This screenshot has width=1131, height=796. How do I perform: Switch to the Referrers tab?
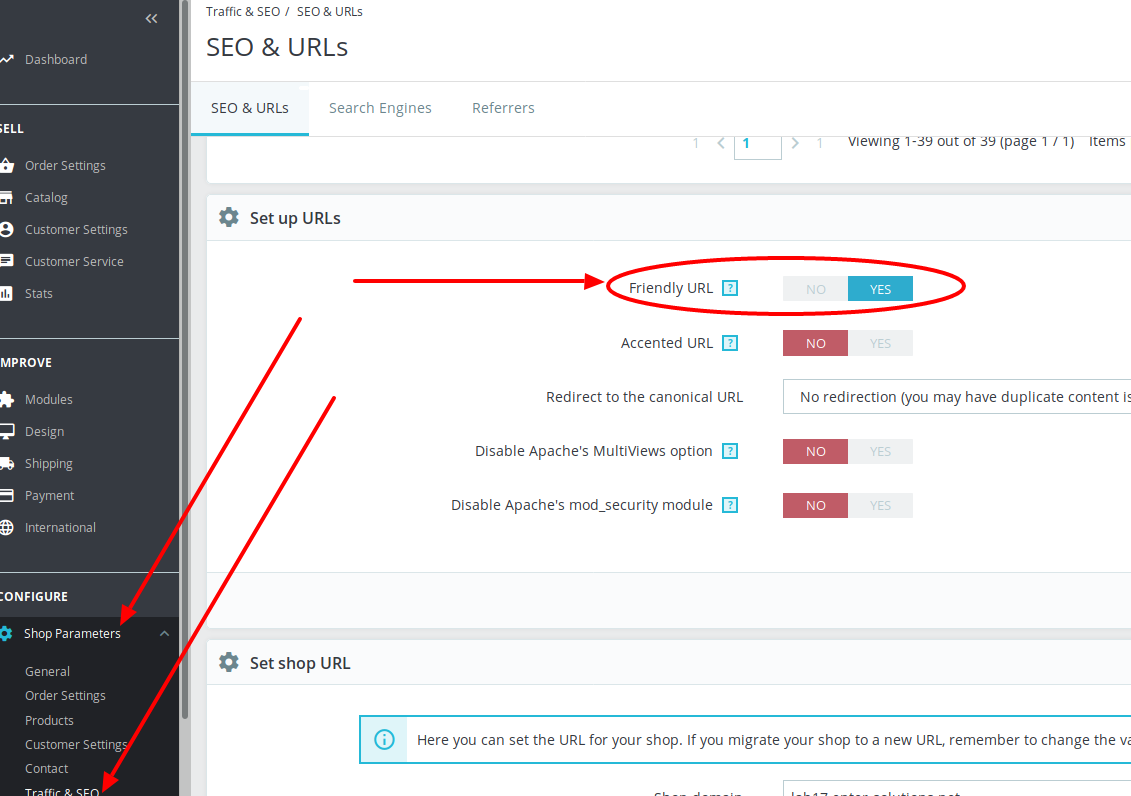[503, 108]
